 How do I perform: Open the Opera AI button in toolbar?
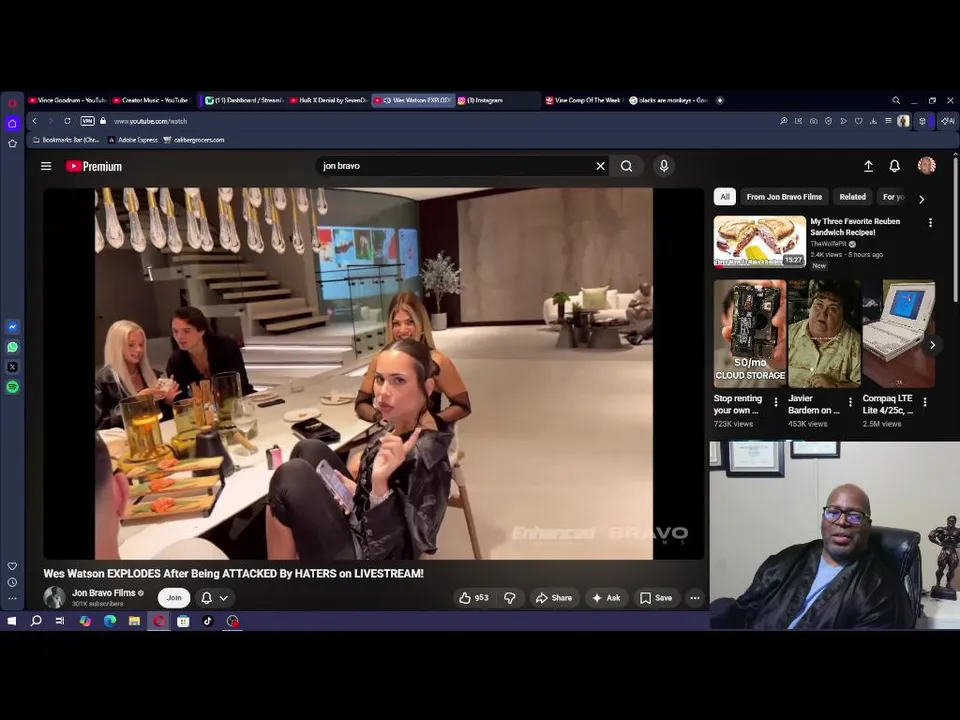(x=948, y=121)
